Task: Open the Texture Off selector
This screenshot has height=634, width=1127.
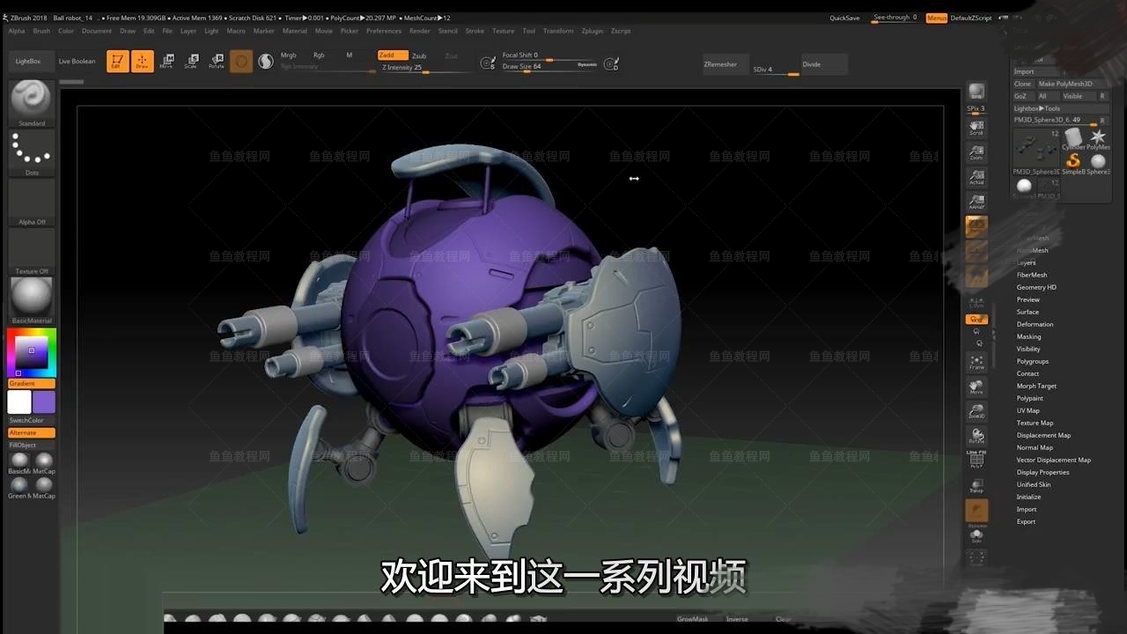Action: [31, 252]
